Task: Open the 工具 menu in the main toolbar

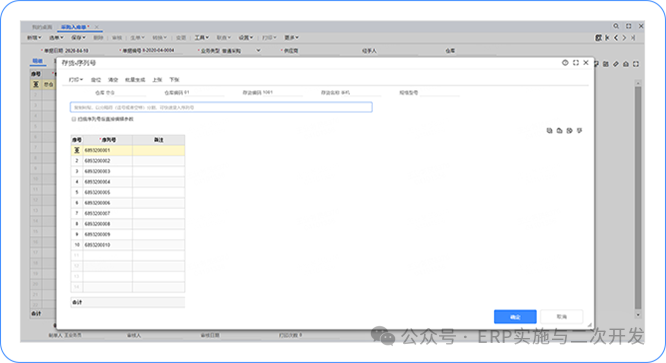Action: pos(202,38)
